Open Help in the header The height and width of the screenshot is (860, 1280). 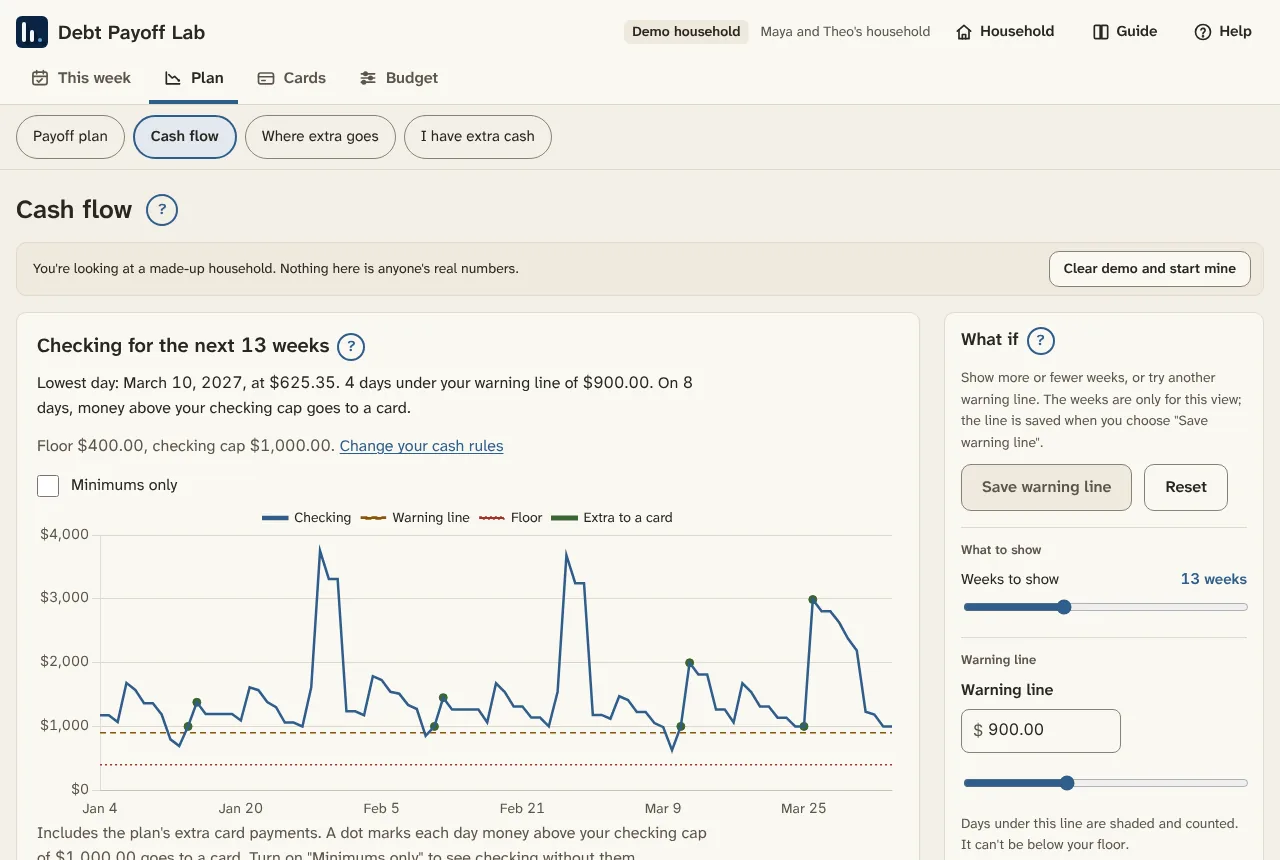(1223, 32)
